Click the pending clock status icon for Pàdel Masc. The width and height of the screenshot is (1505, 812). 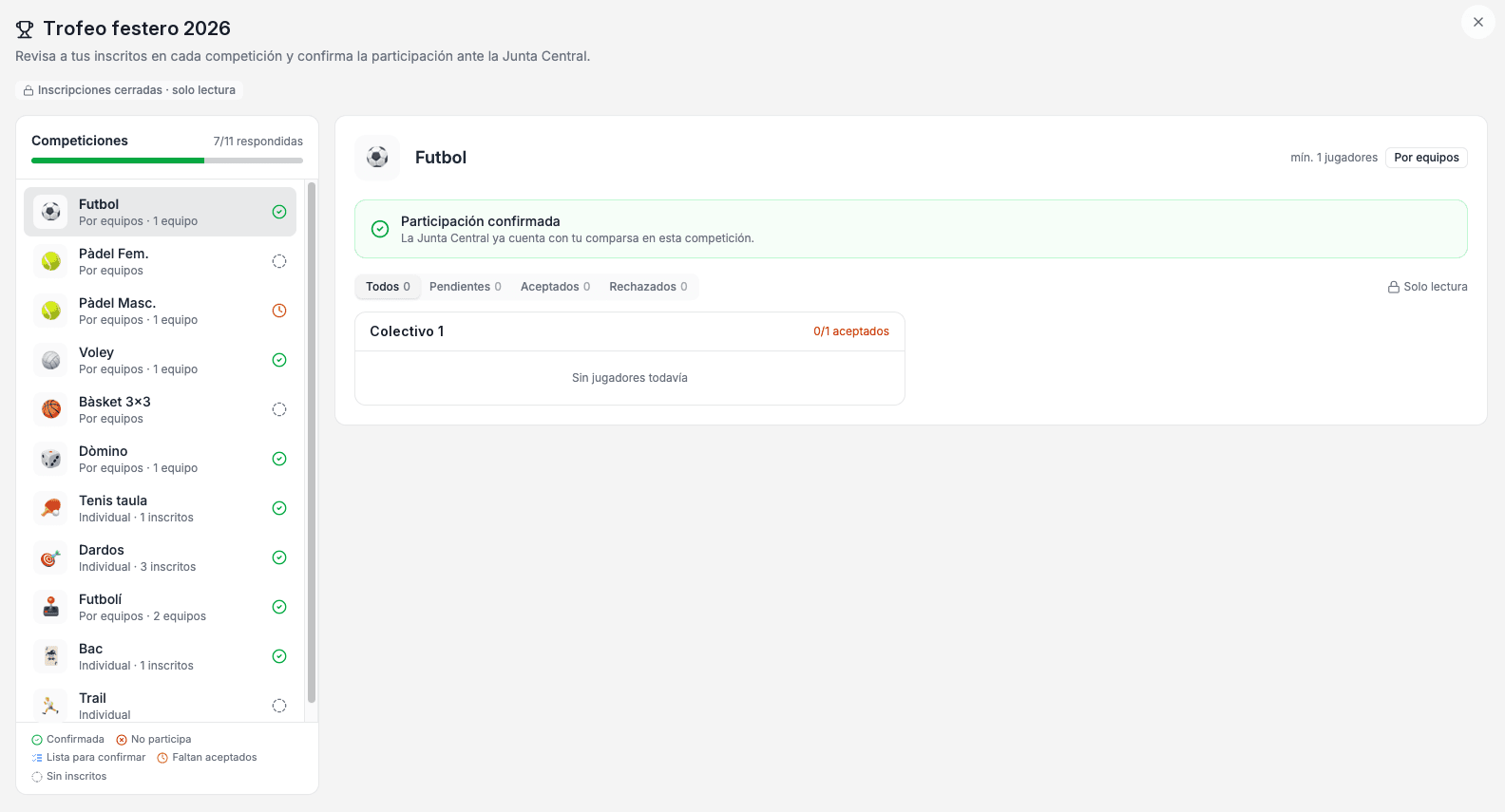(x=279, y=311)
